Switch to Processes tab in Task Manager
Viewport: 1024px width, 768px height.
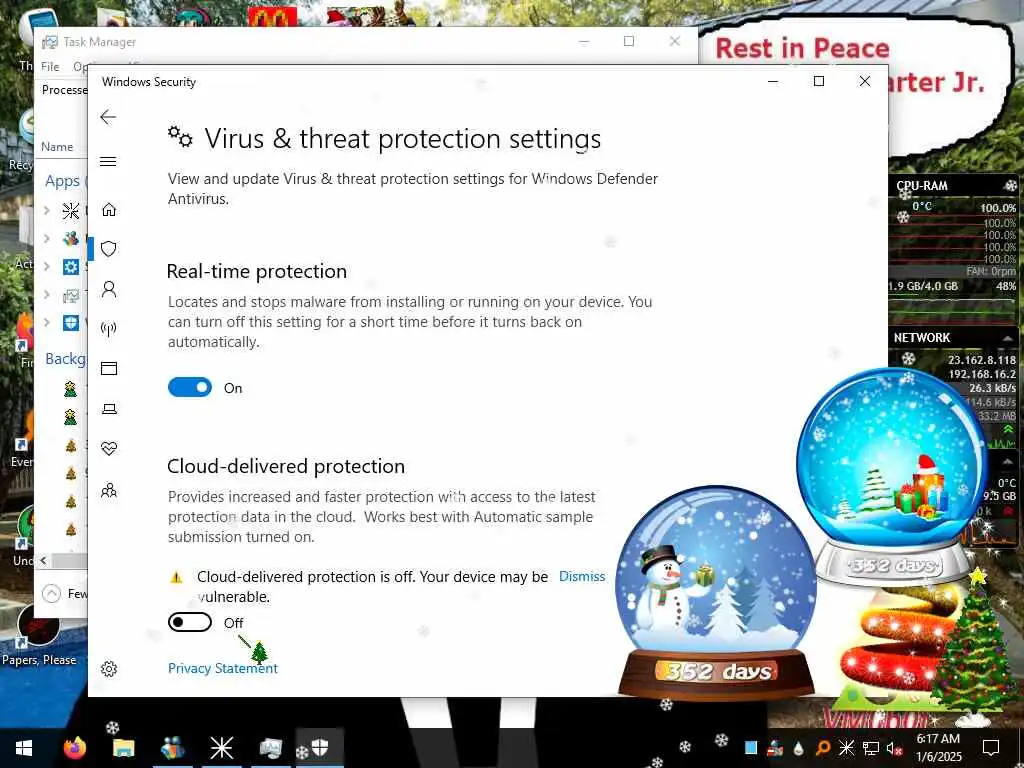(x=64, y=89)
